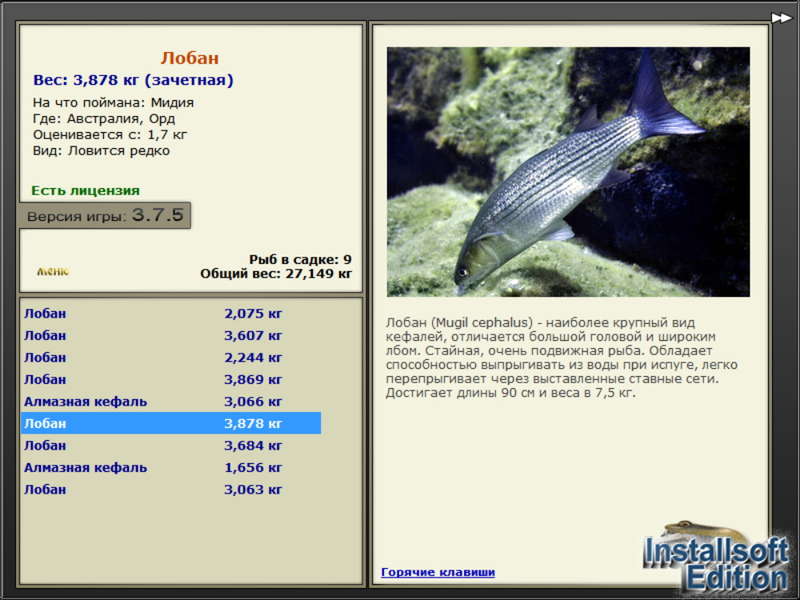Click the Общий вес: 27,149 кг total
Viewport: 800px width, 600px height.
click(x=276, y=273)
